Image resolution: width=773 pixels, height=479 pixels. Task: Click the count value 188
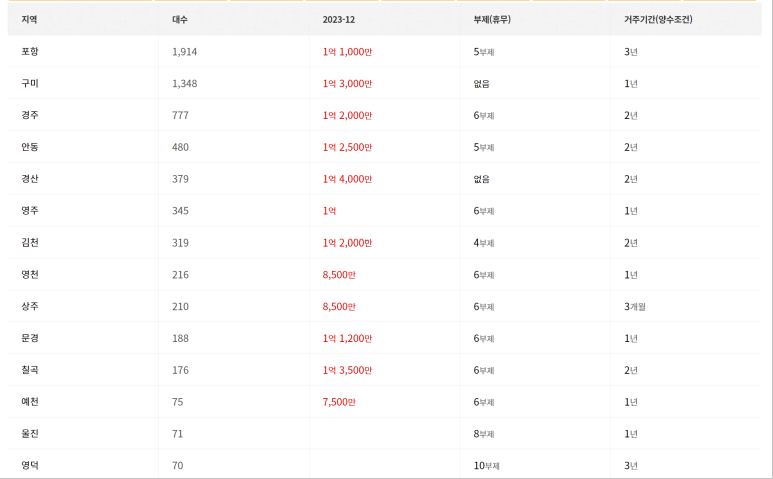click(180, 339)
